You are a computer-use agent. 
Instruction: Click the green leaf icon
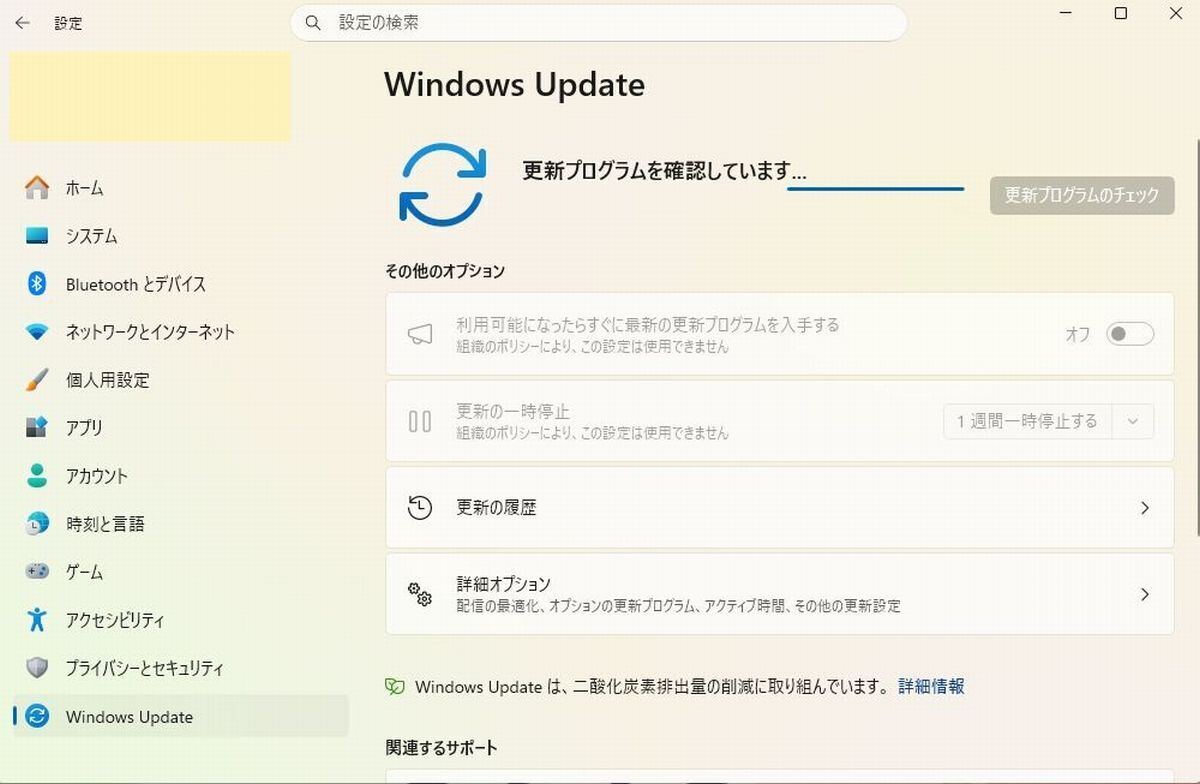[x=396, y=687]
